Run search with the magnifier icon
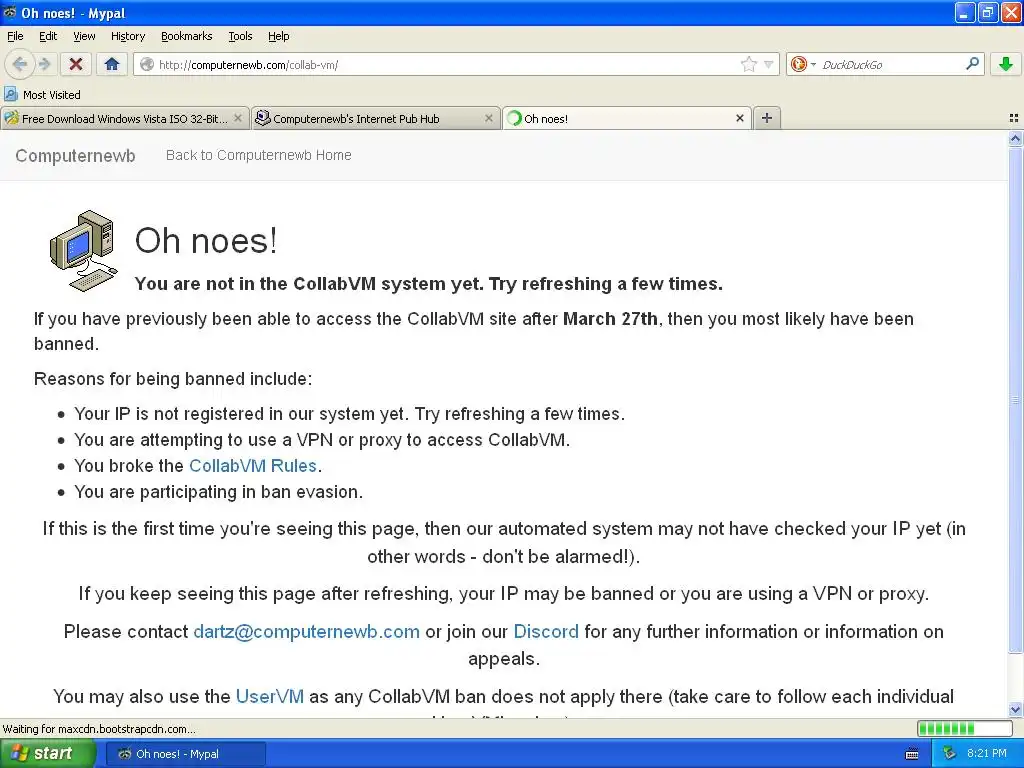The image size is (1024, 768). (x=972, y=64)
